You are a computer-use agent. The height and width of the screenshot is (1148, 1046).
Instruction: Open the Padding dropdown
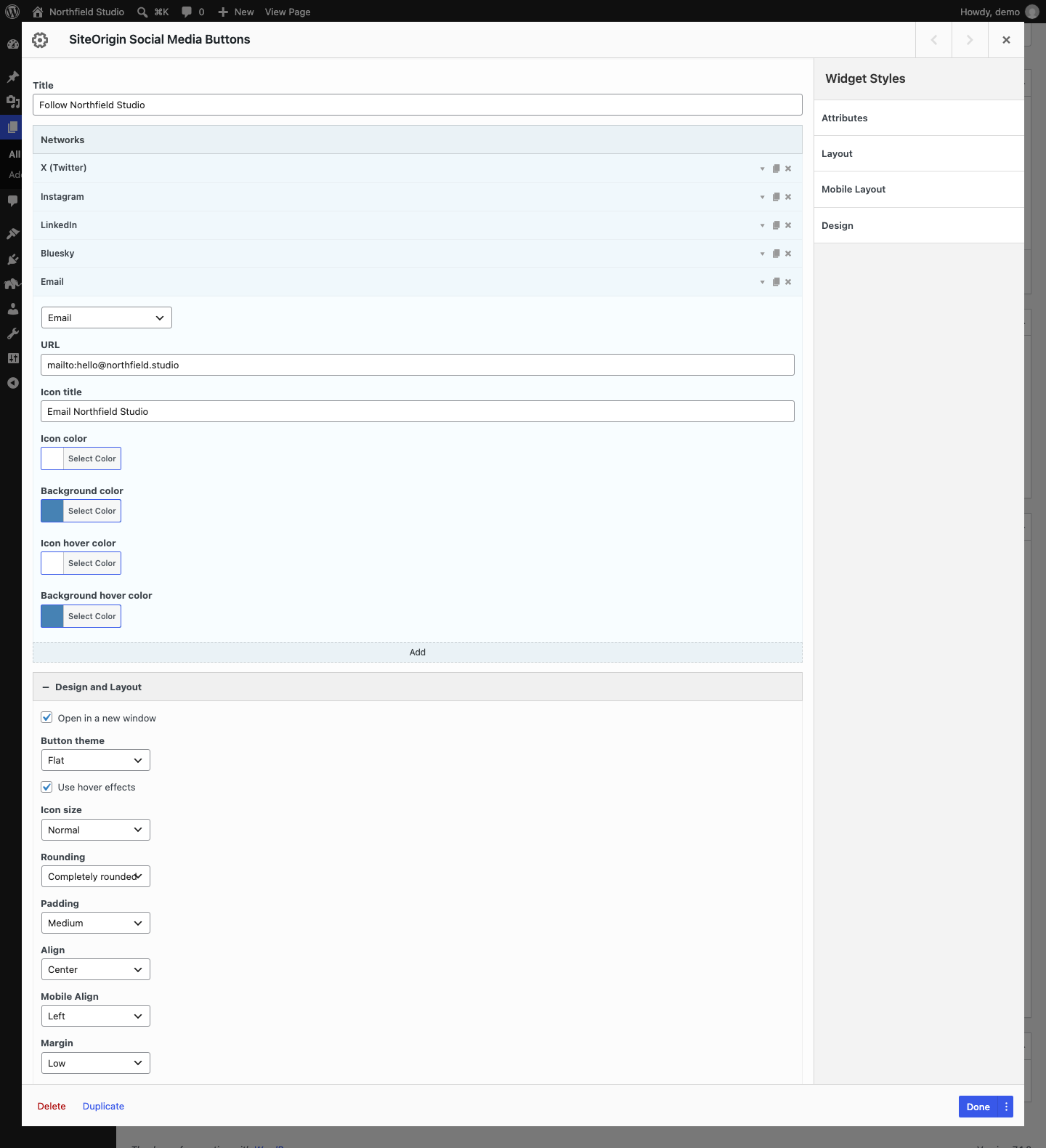[96, 923]
